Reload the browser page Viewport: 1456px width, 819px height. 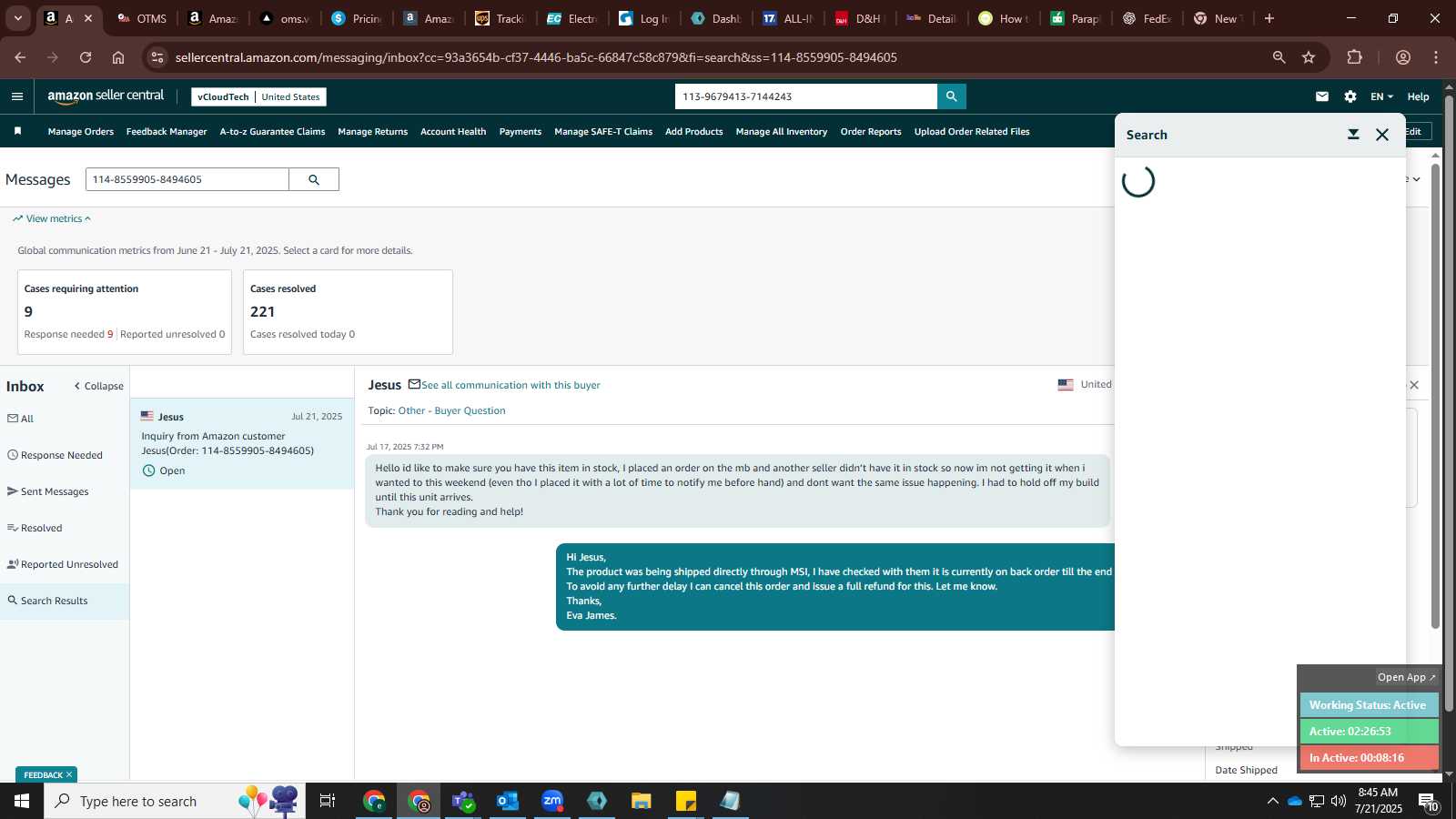[86, 57]
